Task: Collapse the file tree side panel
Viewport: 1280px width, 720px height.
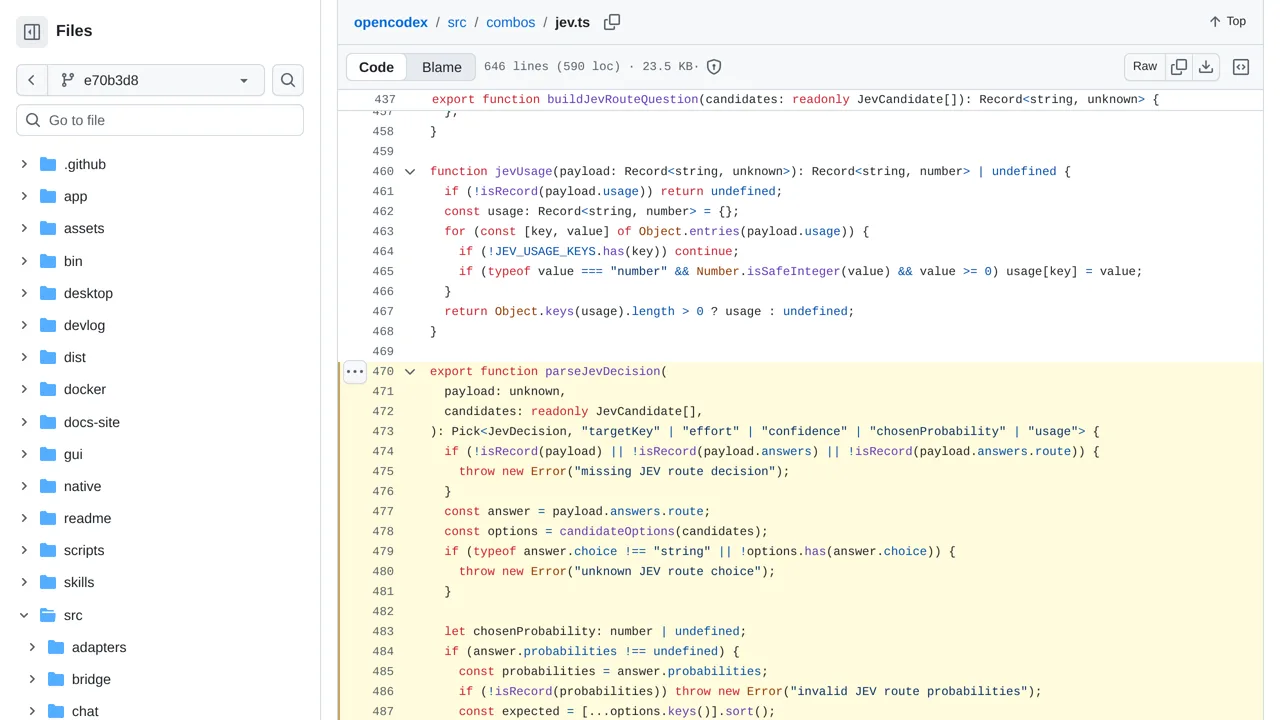Action: (32, 32)
